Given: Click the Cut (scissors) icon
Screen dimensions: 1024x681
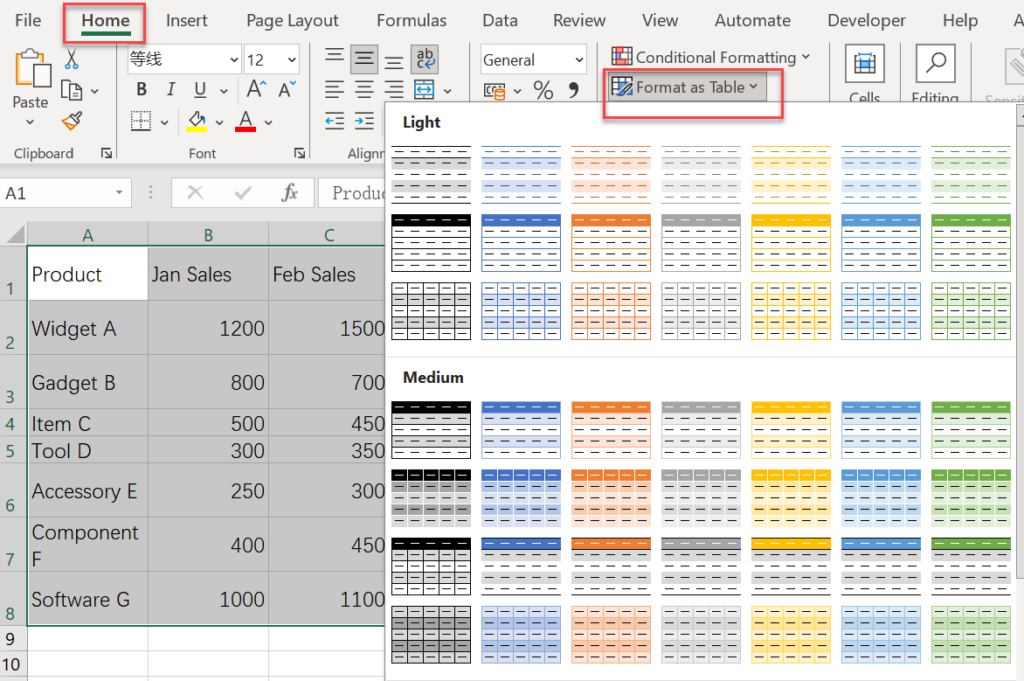Looking at the screenshot, I should tap(70, 59).
